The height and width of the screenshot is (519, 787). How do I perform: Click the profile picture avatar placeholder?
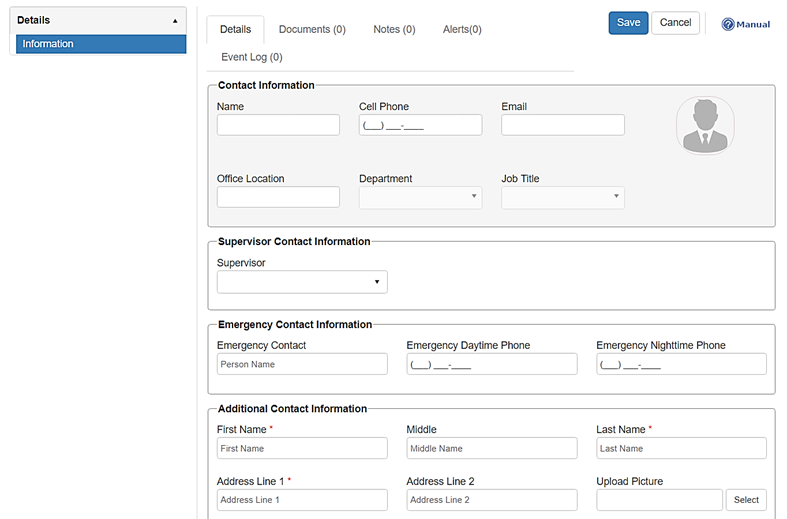coord(704,126)
